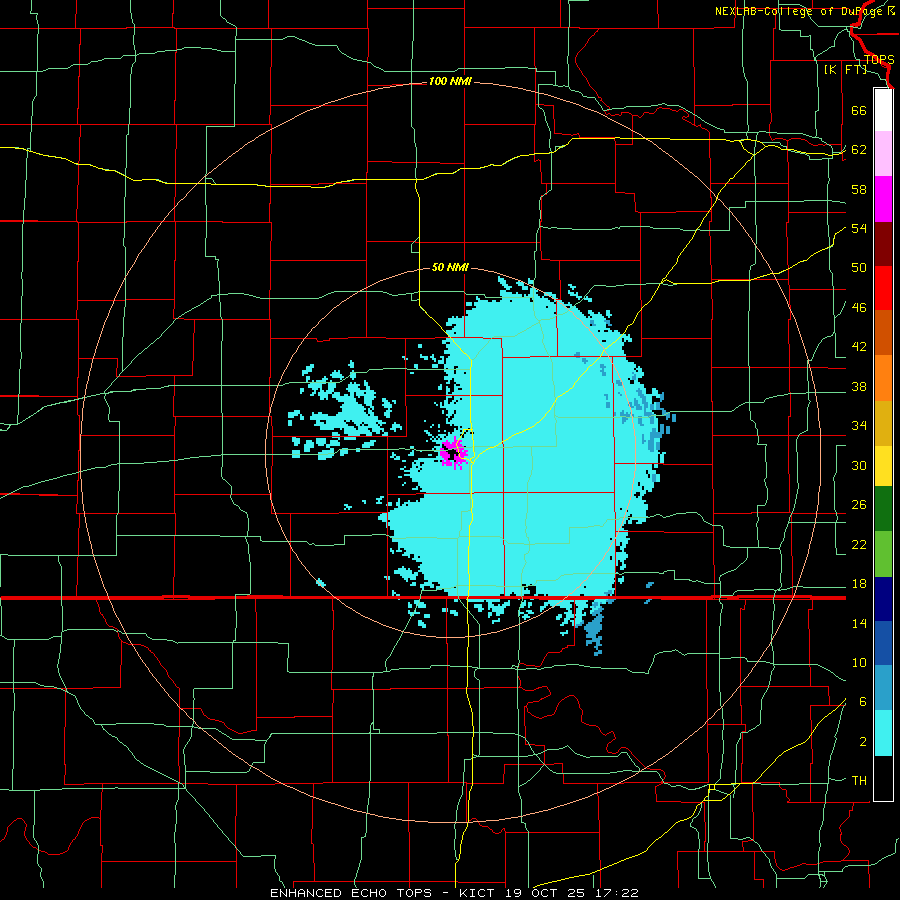This screenshot has width=900, height=900.
Task: Click the cyan legend swatch between 2 and 6
Action: [x=883, y=733]
